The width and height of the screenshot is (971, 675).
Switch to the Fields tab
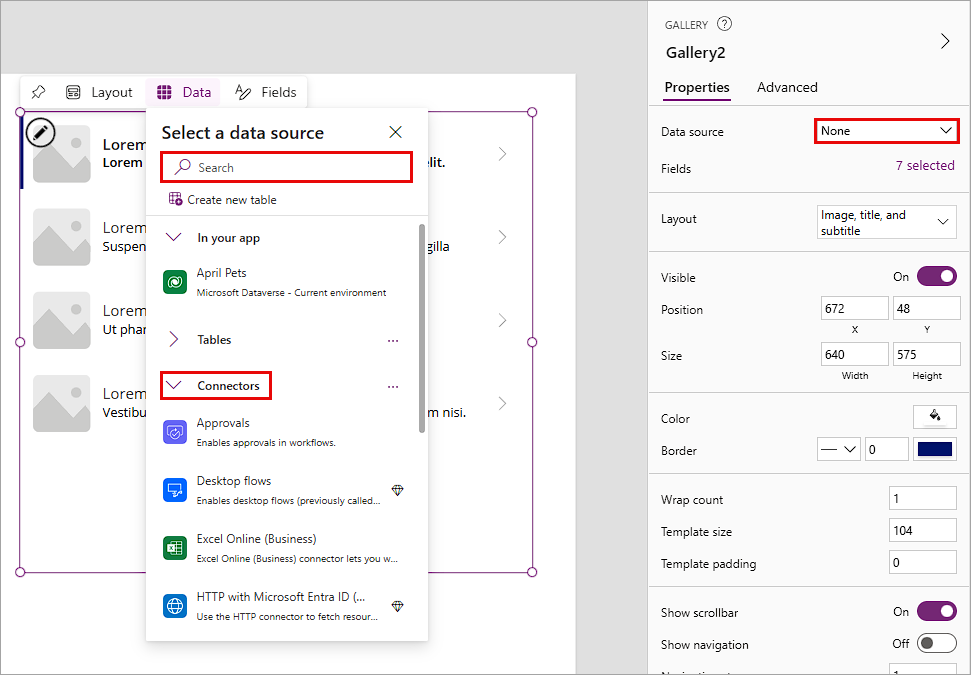click(x=265, y=91)
